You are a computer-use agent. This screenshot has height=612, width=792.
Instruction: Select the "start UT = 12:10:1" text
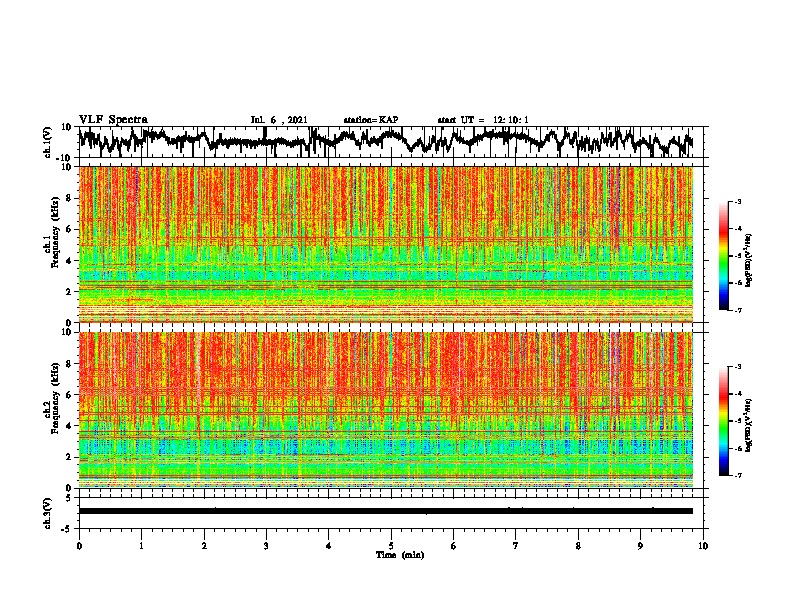483,120
